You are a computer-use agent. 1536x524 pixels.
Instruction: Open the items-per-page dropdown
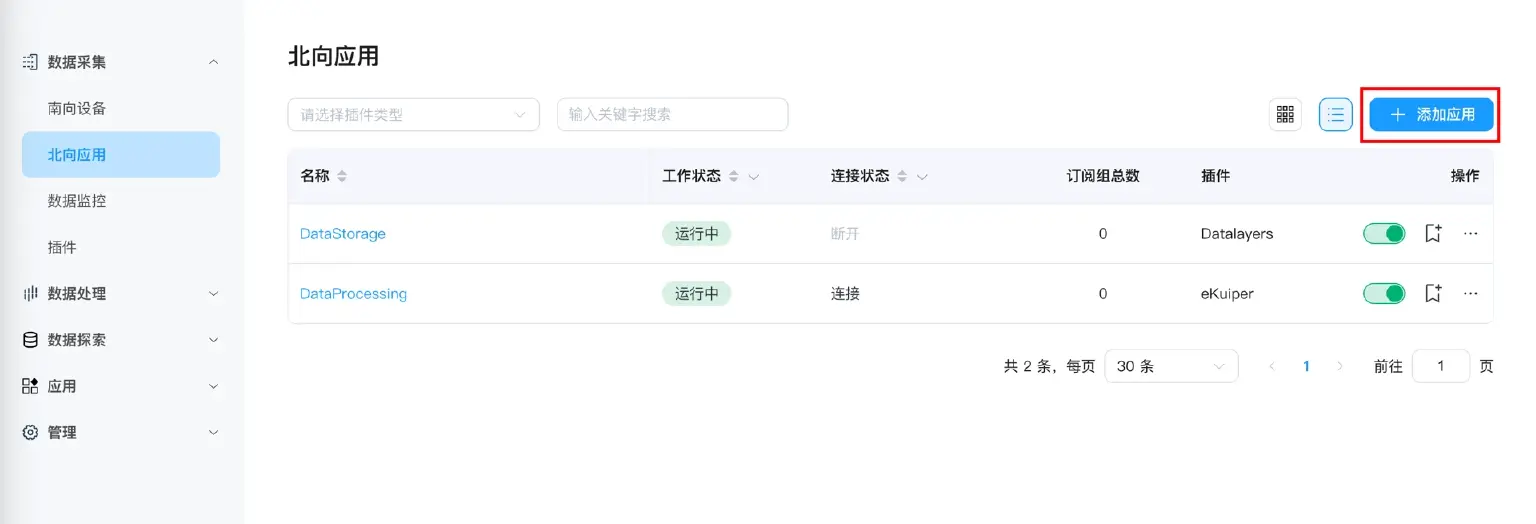[1171, 366]
